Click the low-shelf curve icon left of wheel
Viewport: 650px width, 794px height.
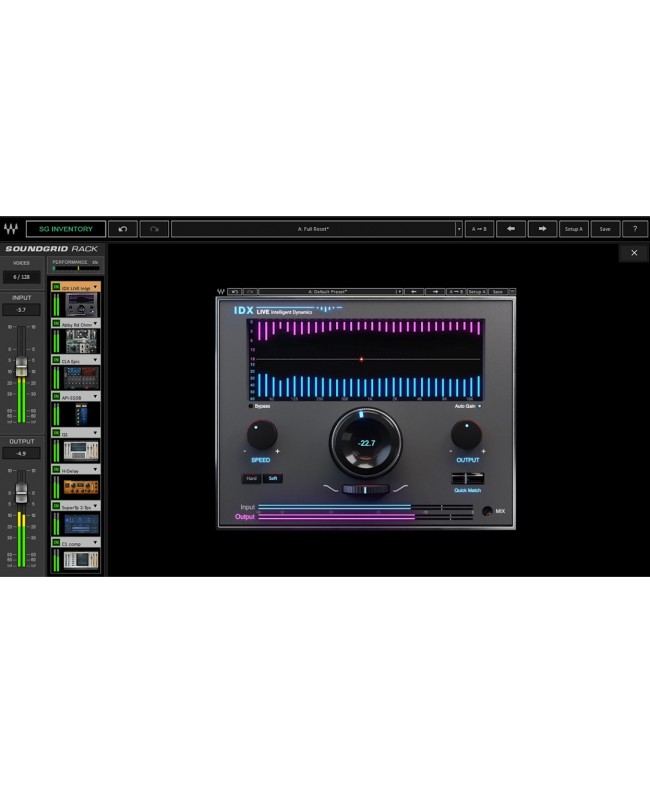point(331,489)
